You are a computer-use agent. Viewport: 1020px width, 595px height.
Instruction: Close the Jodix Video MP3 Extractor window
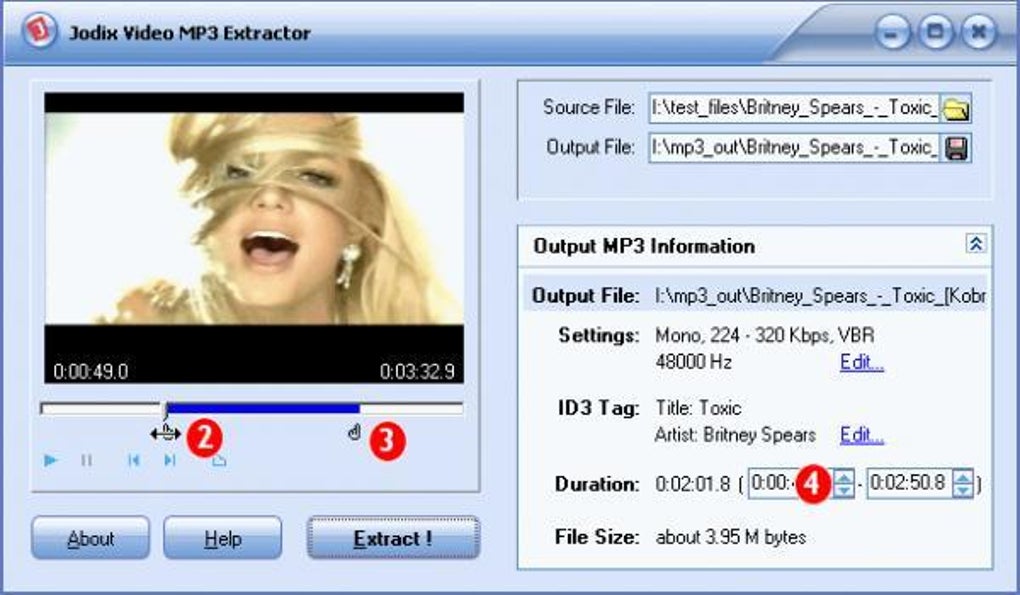pos(978,32)
